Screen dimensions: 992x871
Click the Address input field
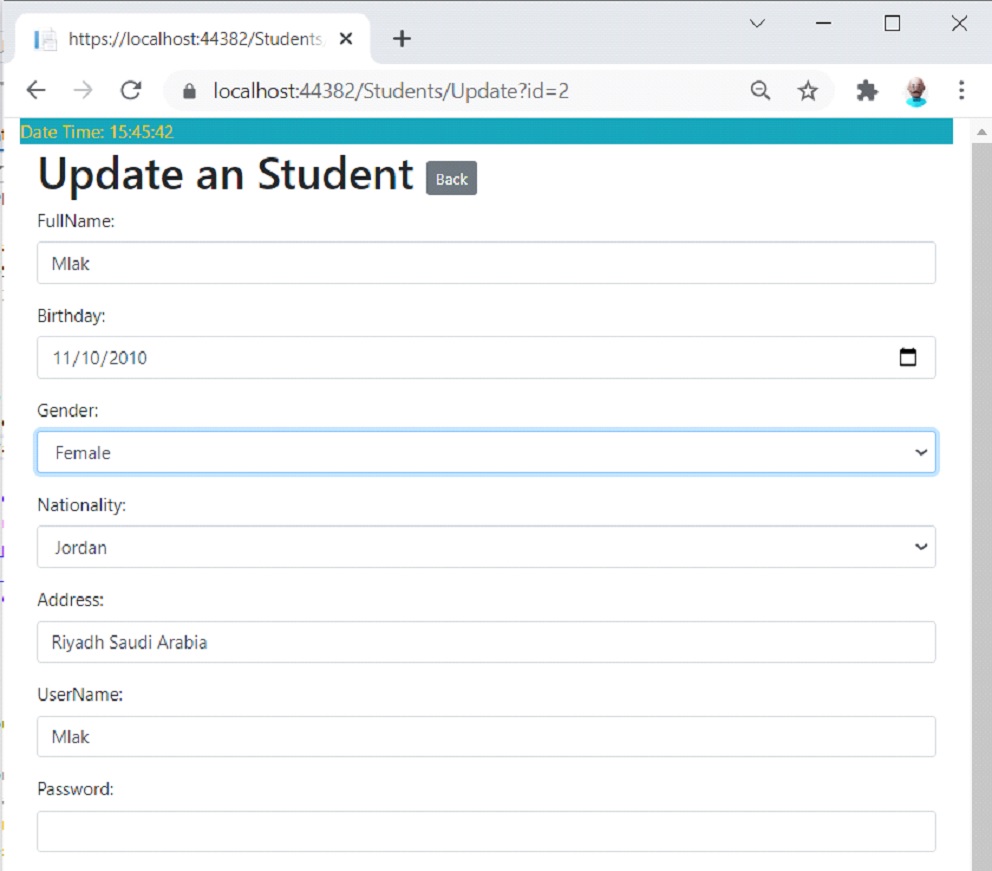pos(486,642)
